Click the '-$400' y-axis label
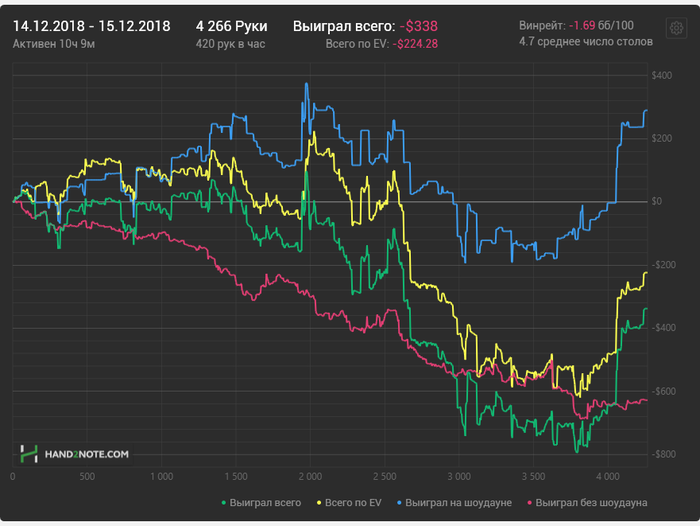This screenshot has height=526, width=700. tap(664, 328)
